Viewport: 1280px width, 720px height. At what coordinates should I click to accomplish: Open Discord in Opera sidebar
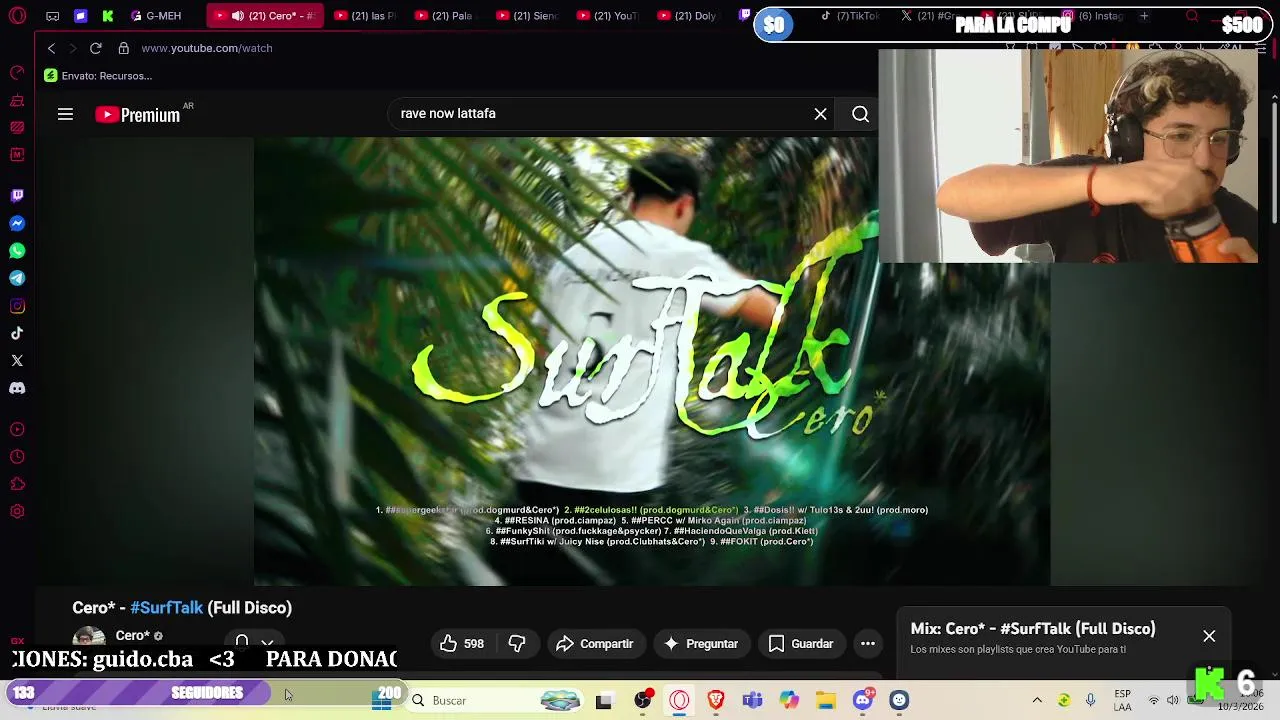[x=17, y=388]
